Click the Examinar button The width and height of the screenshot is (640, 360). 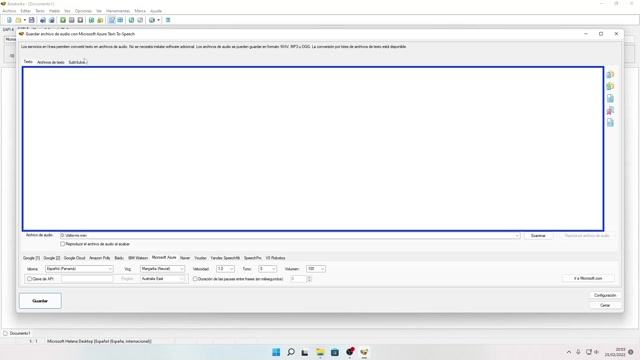pyautogui.click(x=538, y=236)
